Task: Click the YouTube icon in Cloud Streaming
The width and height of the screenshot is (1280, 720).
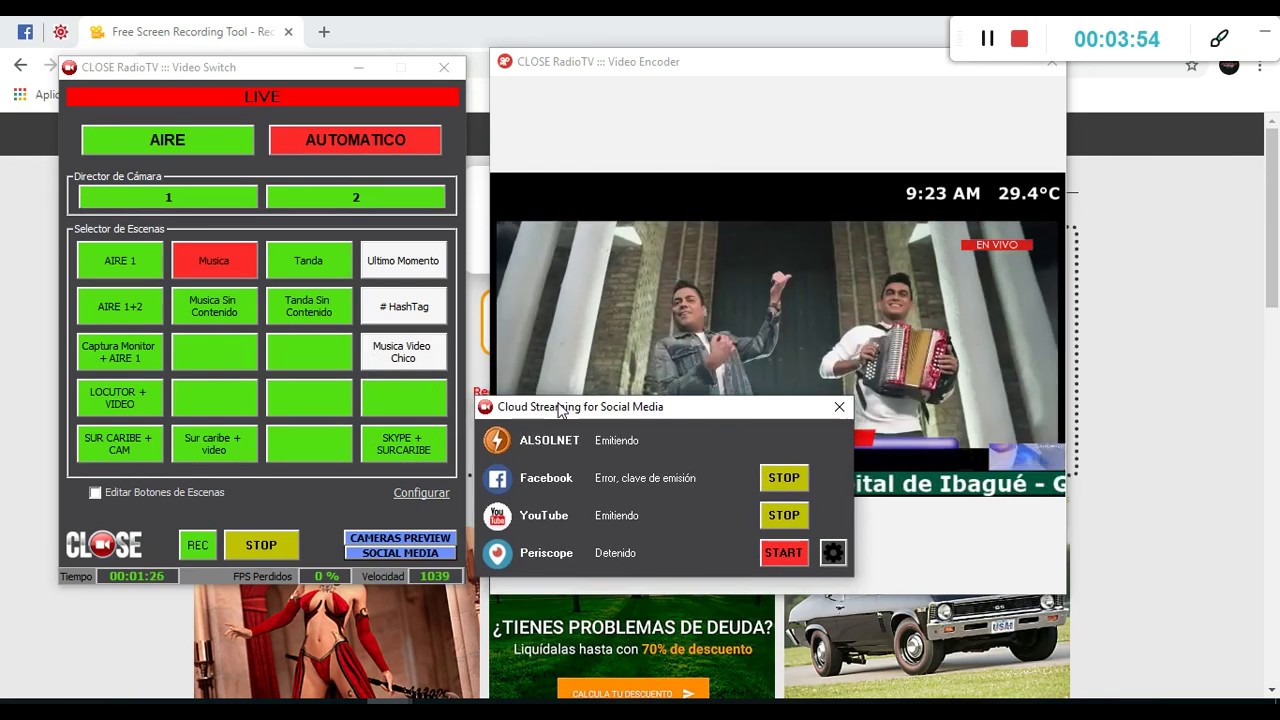Action: (497, 516)
